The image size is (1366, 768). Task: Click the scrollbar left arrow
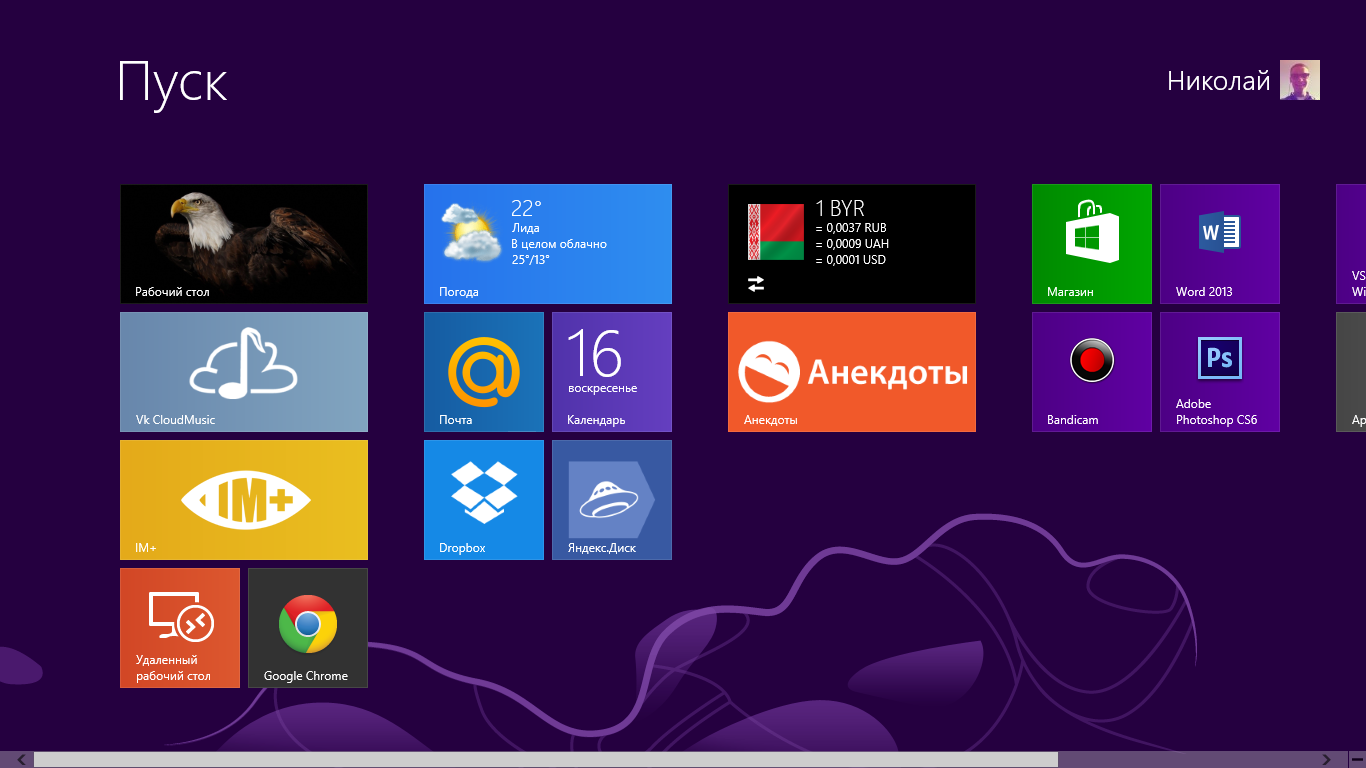[21, 760]
